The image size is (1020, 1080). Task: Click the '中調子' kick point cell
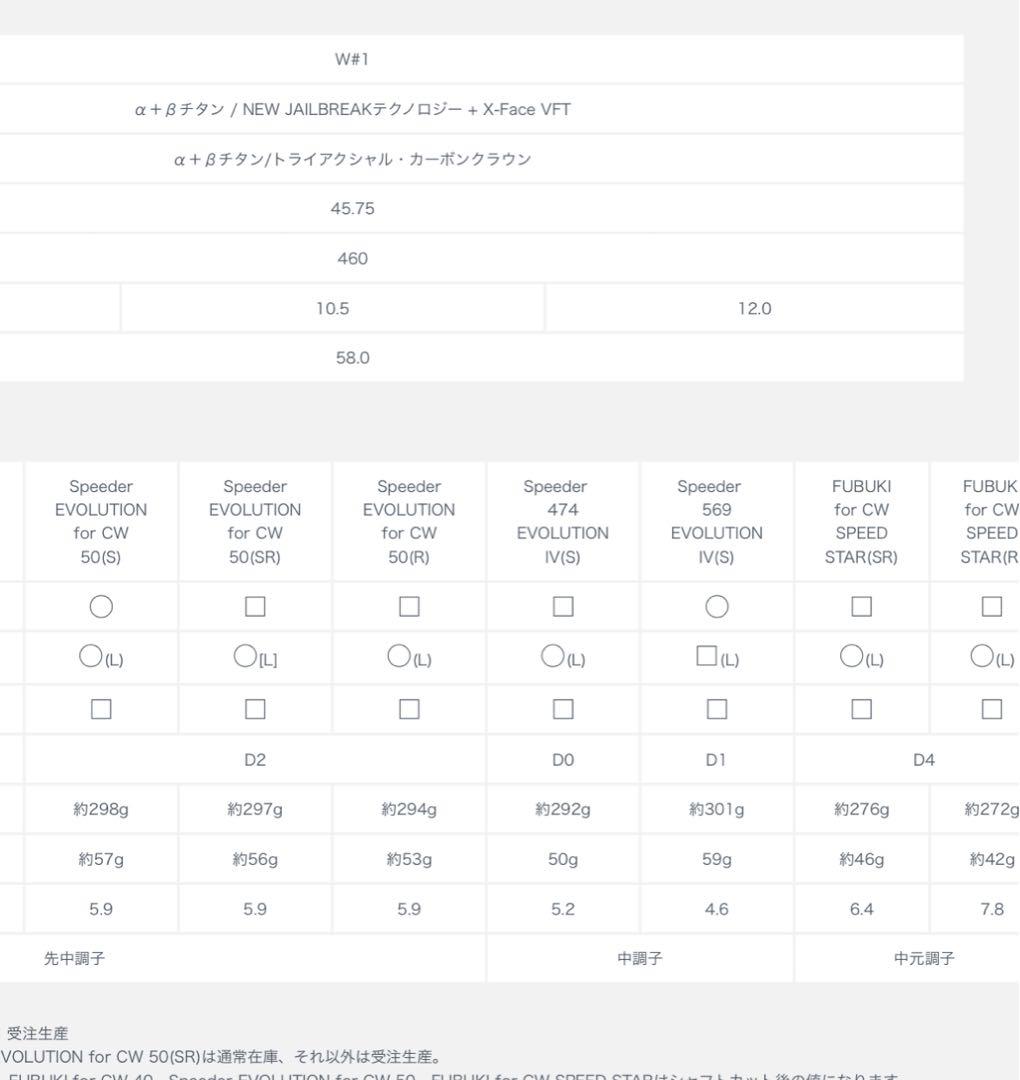[x=640, y=959]
